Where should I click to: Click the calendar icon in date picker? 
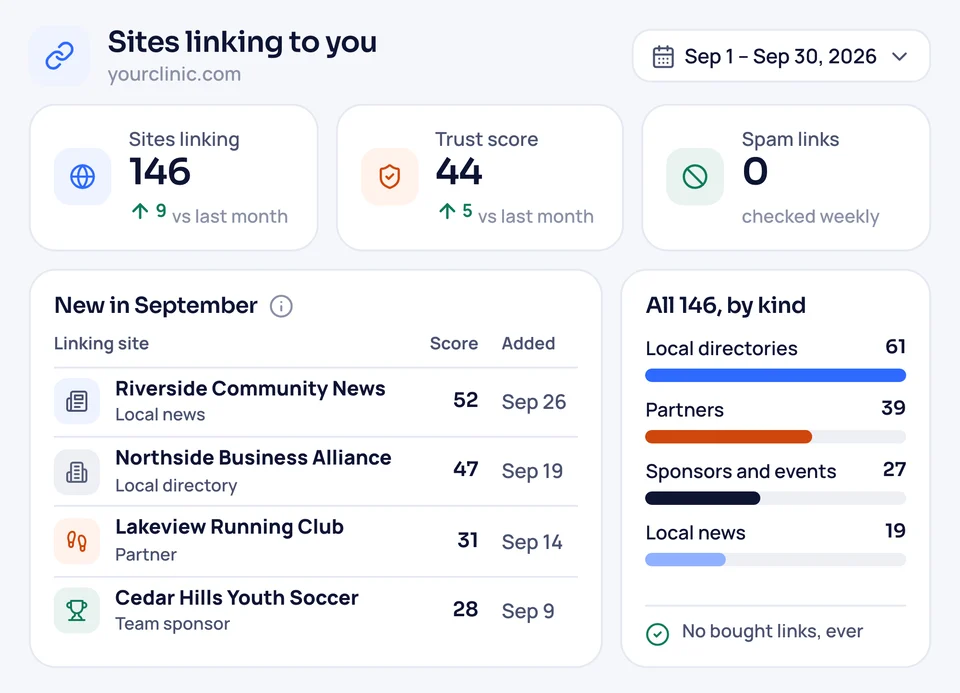coord(663,57)
